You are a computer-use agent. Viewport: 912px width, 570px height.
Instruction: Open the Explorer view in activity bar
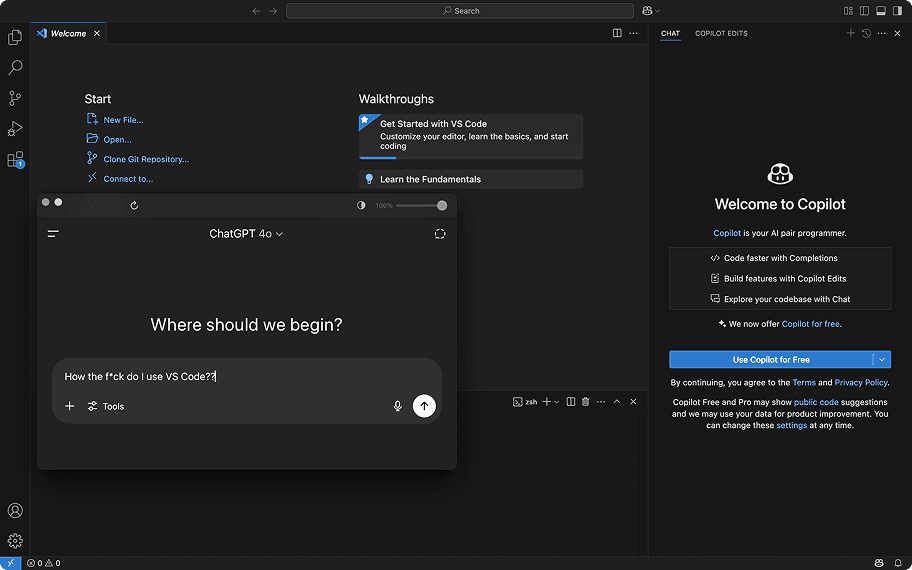(15, 37)
